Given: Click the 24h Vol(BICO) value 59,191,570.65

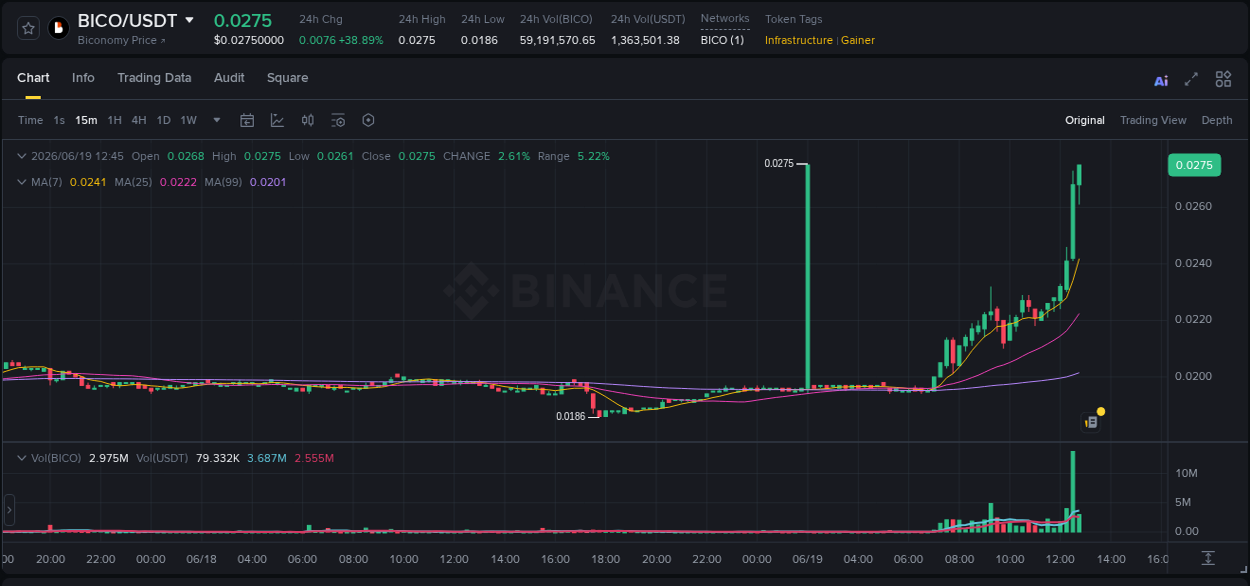Looking at the screenshot, I should (x=557, y=40).
